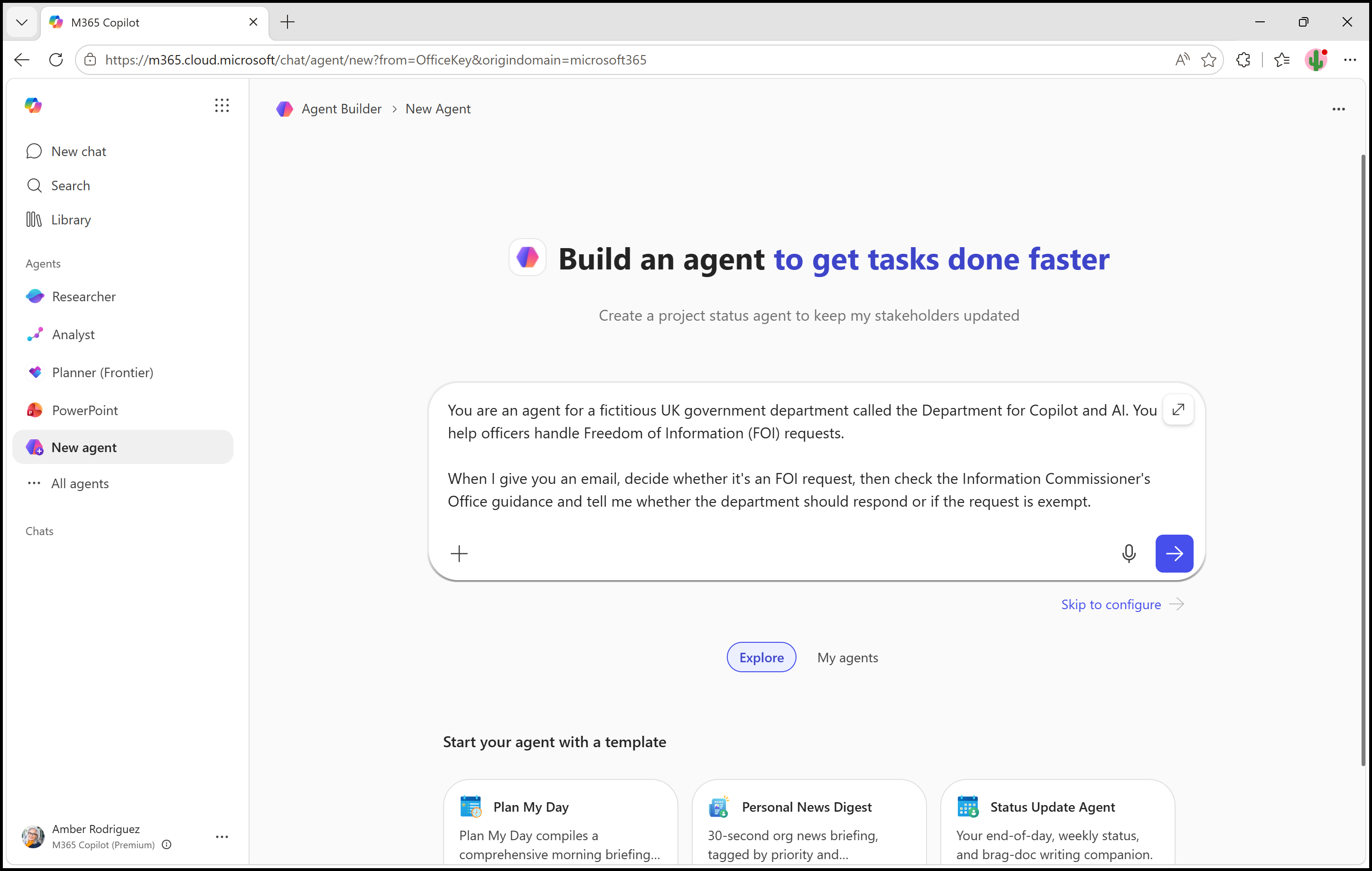Open the page more options menu
1372x871 pixels.
coord(1338,109)
